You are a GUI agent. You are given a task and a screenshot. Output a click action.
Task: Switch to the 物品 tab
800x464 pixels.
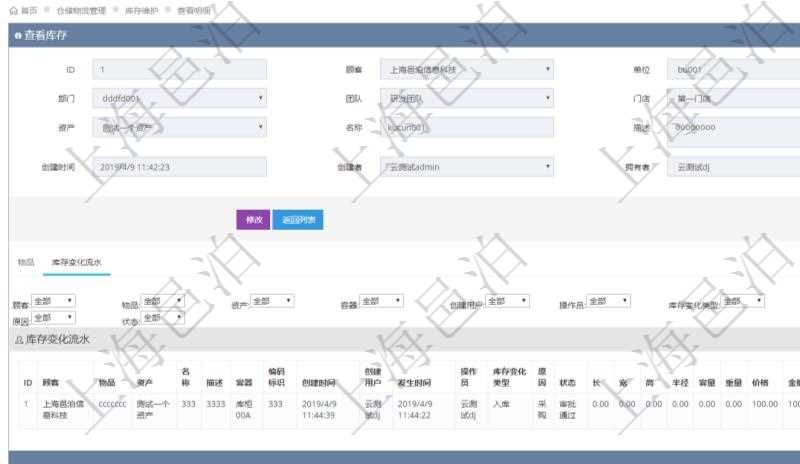click(26, 262)
